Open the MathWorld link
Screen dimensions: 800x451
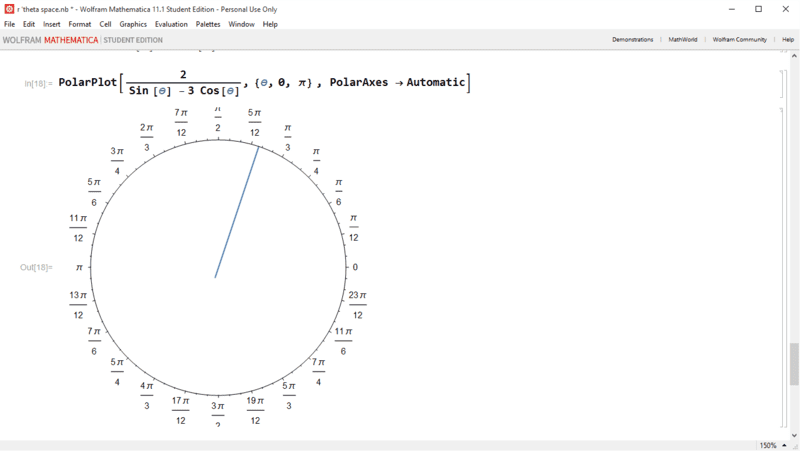[683, 39]
